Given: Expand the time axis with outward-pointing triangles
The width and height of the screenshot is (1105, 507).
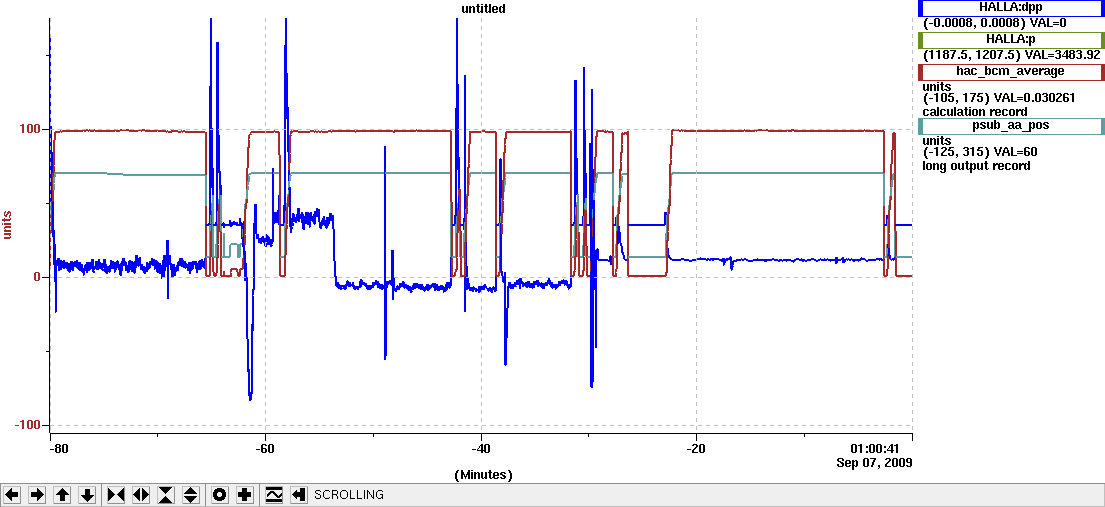Looking at the screenshot, I should [x=141, y=495].
